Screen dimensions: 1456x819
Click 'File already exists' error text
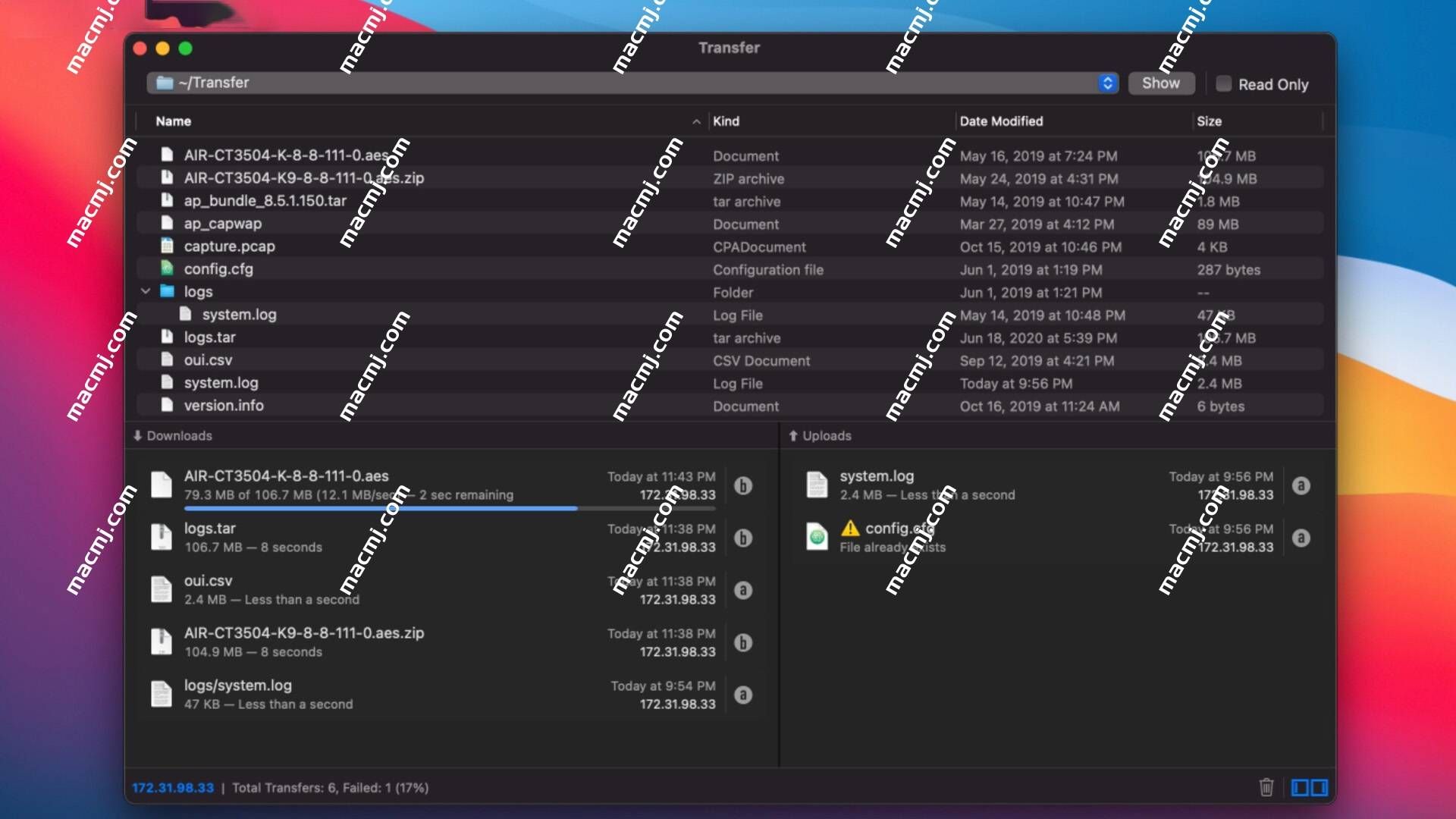click(893, 548)
